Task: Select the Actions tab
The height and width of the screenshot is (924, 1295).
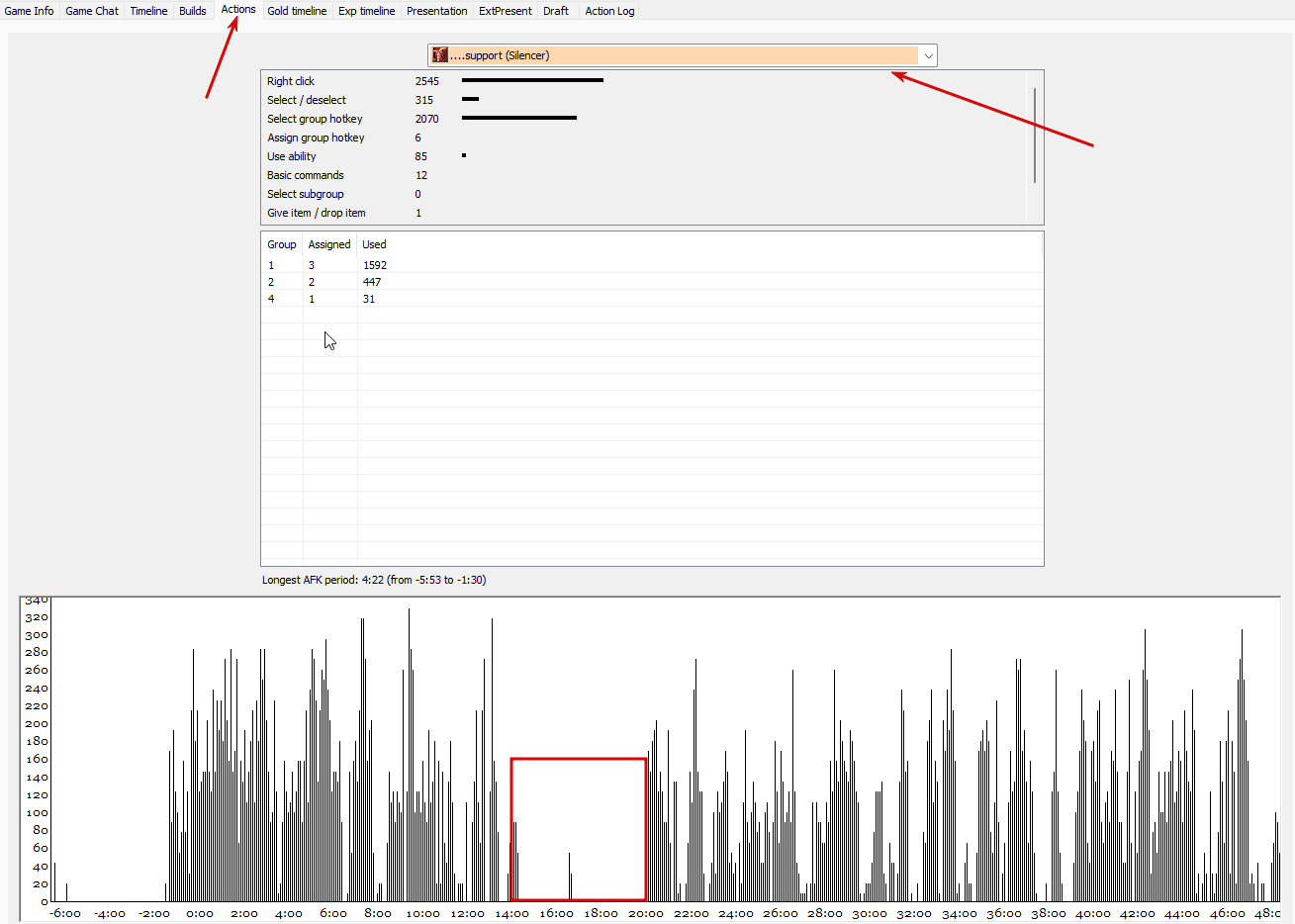Action: 238,9
